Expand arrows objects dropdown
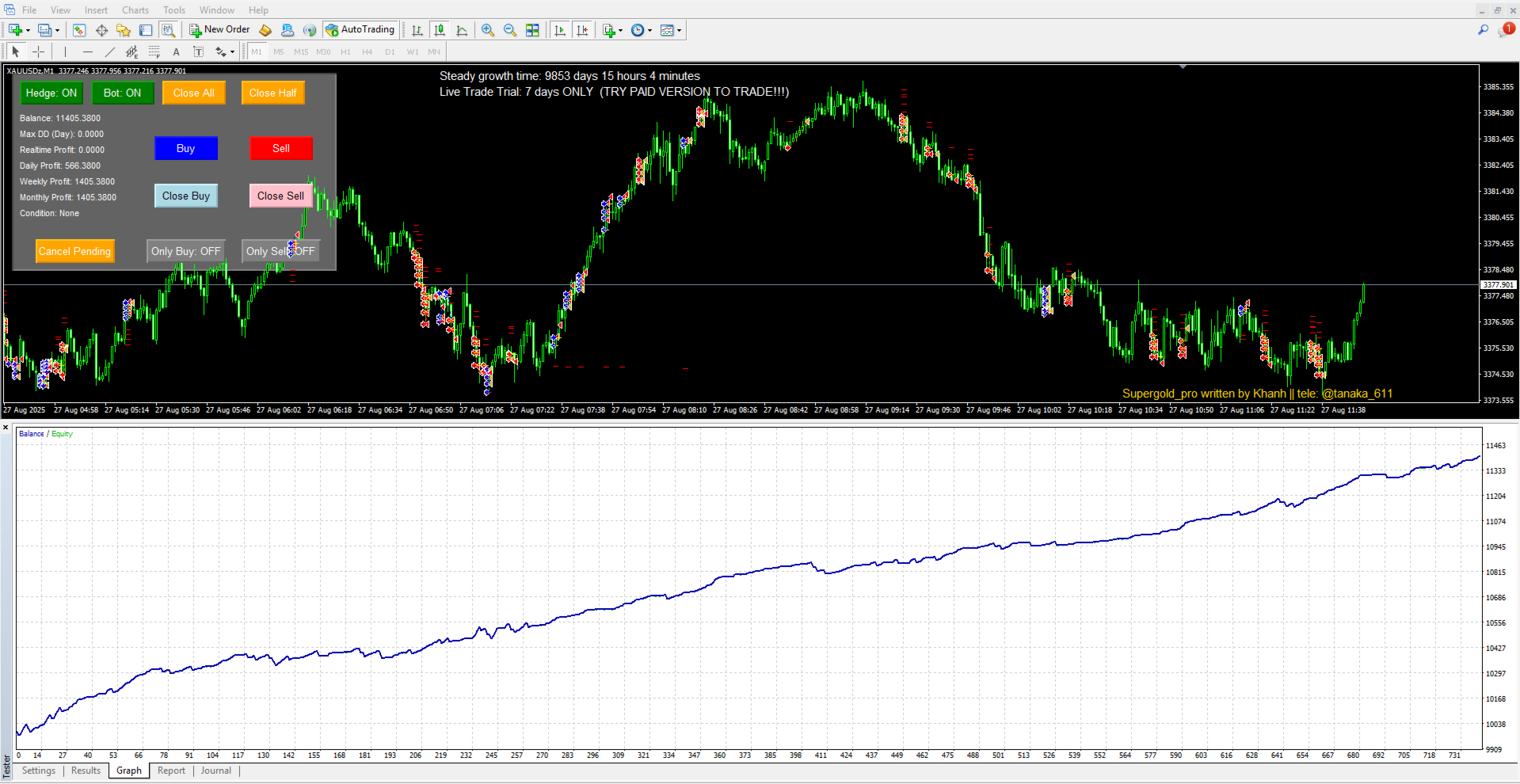This screenshot has height=784, width=1520. (232, 52)
